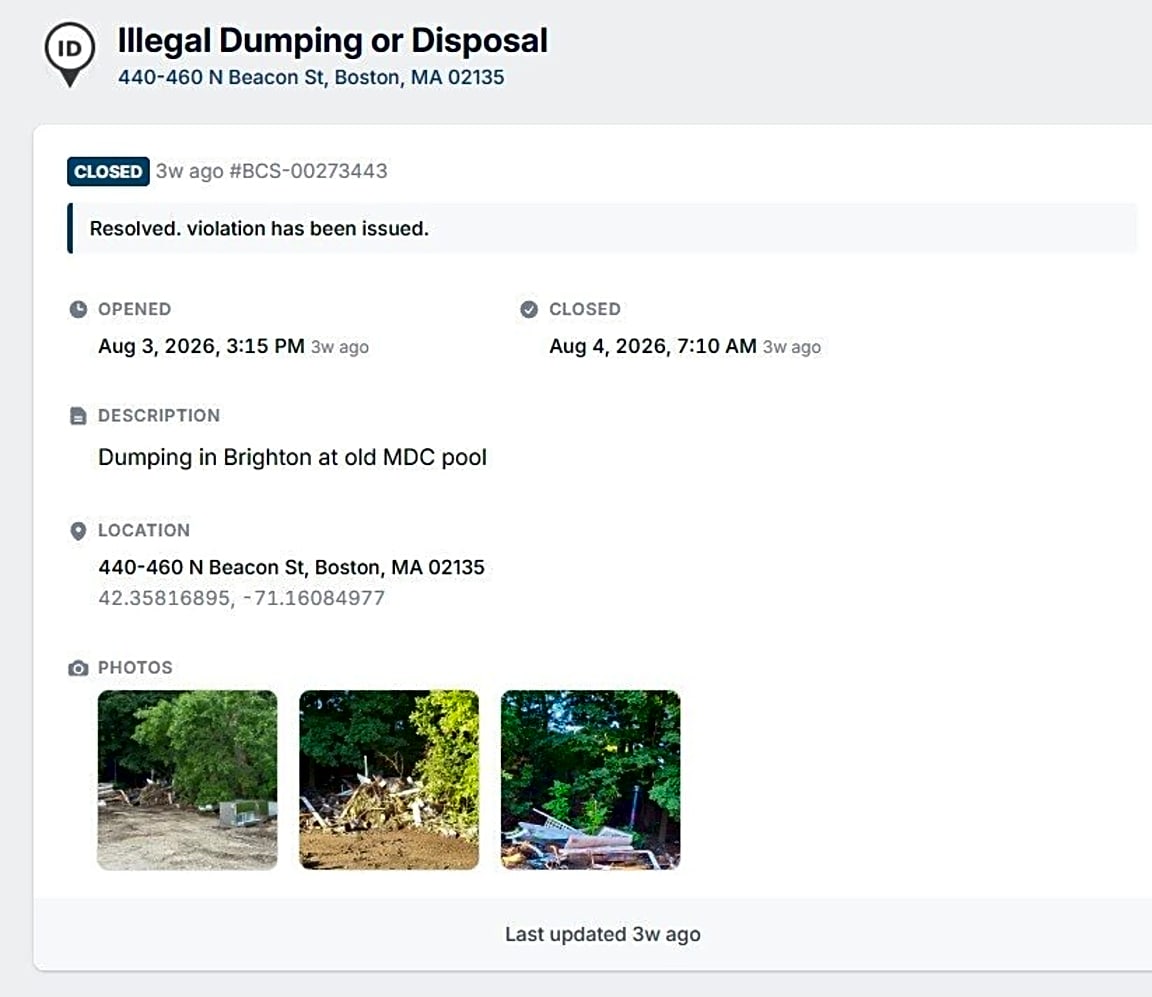The image size is (1152, 997).
Task: Click the checkmark icon beside CLOSED label
Action: pos(528,309)
